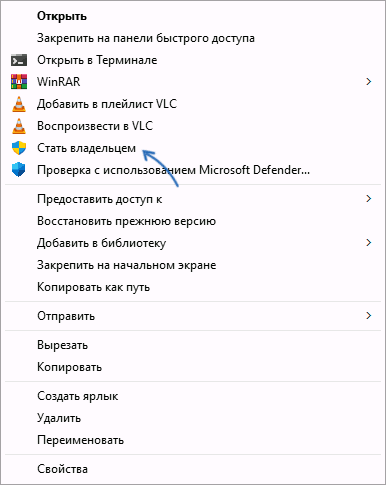Viewport: 386px width, 485px height.
Task: Click the shield icon beside Стать владельцем
Action: point(19,148)
